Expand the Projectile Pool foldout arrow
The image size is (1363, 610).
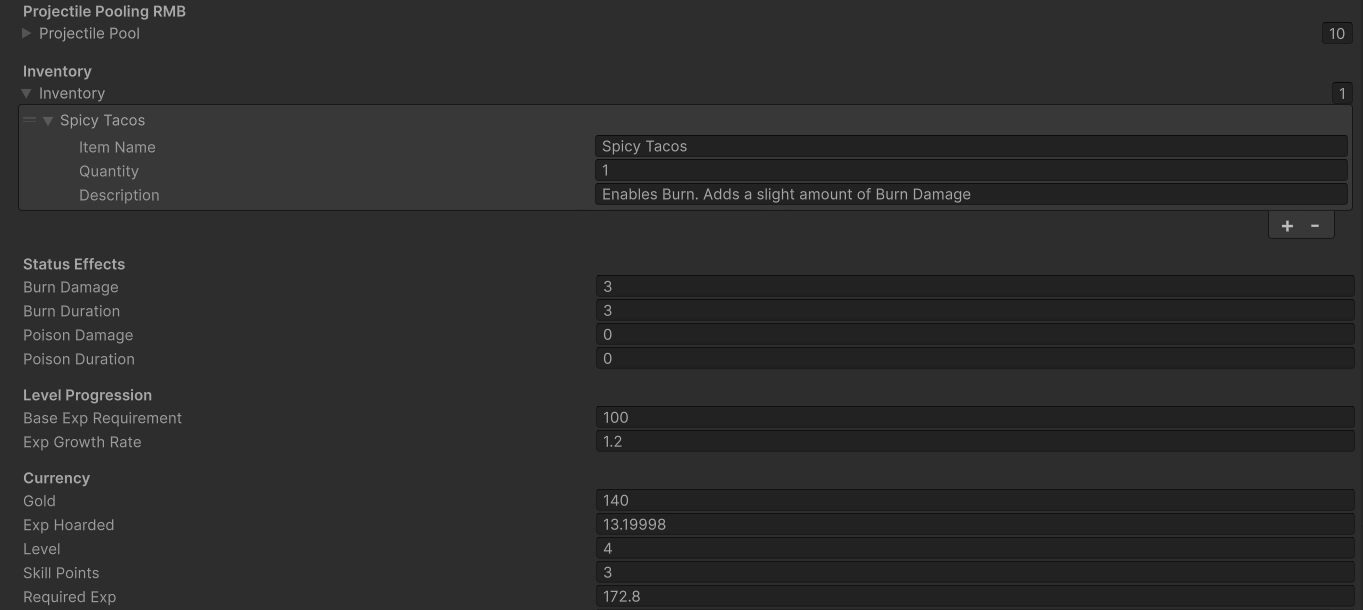pos(27,33)
